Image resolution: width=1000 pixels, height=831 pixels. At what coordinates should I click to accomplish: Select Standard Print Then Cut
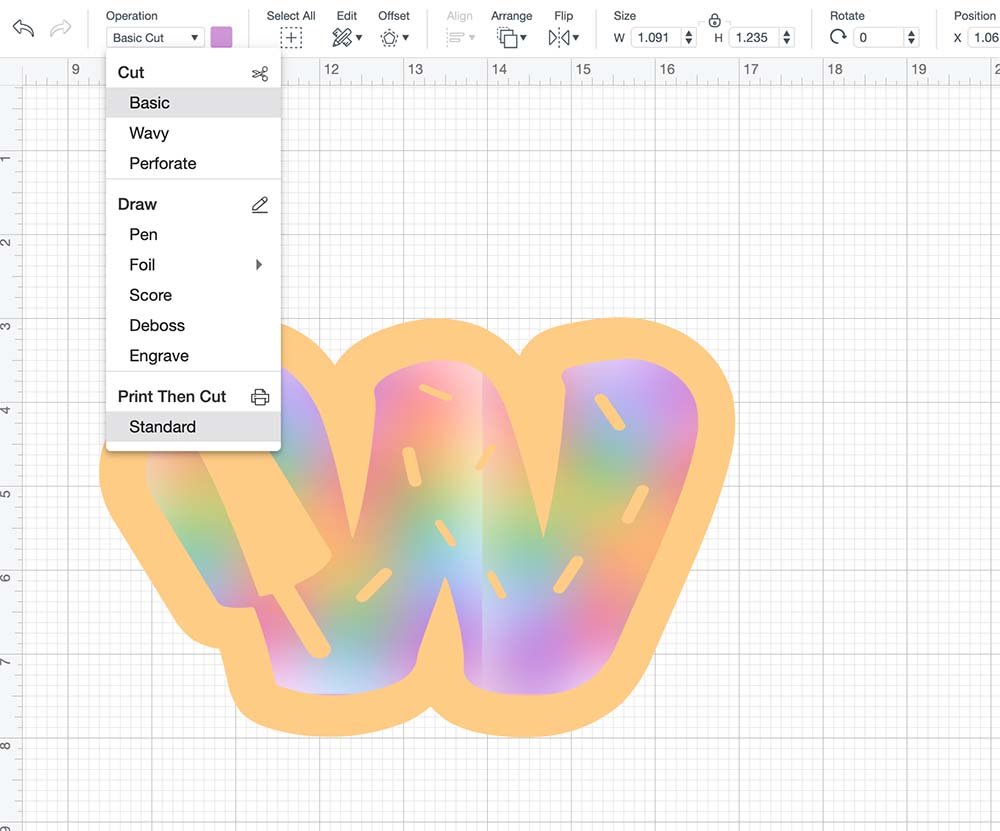[193, 427]
